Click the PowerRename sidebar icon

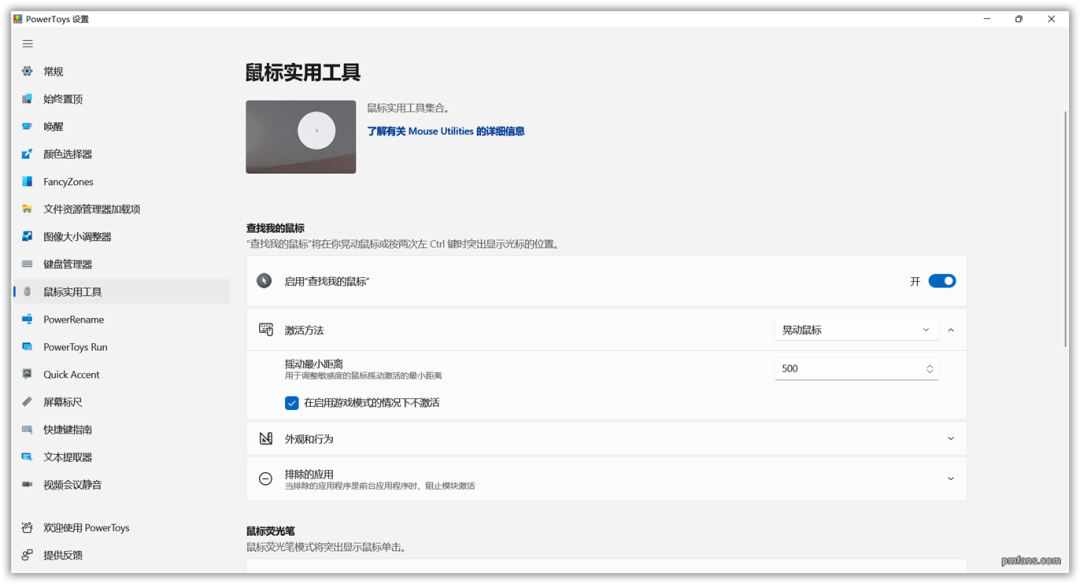[x=27, y=319]
